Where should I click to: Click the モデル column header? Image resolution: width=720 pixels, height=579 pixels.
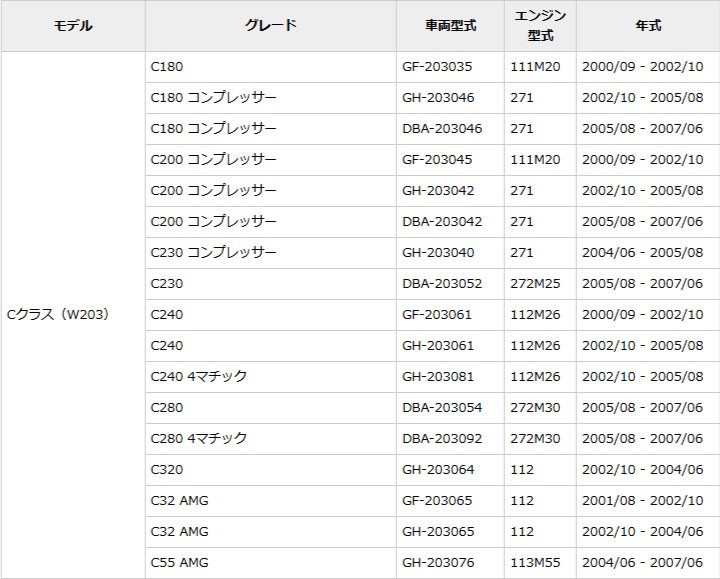(x=73, y=26)
